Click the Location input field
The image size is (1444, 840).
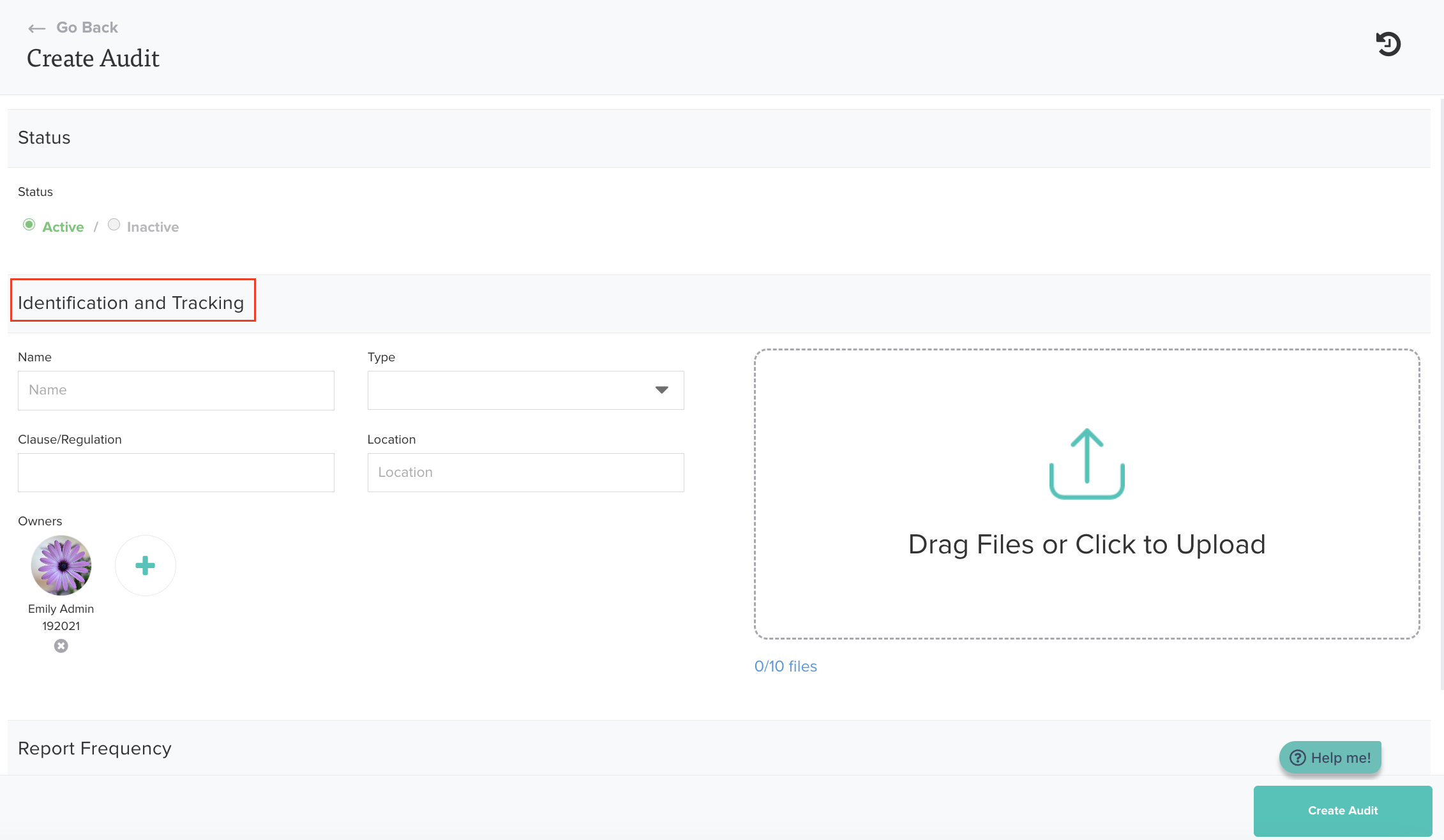coord(525,472)
